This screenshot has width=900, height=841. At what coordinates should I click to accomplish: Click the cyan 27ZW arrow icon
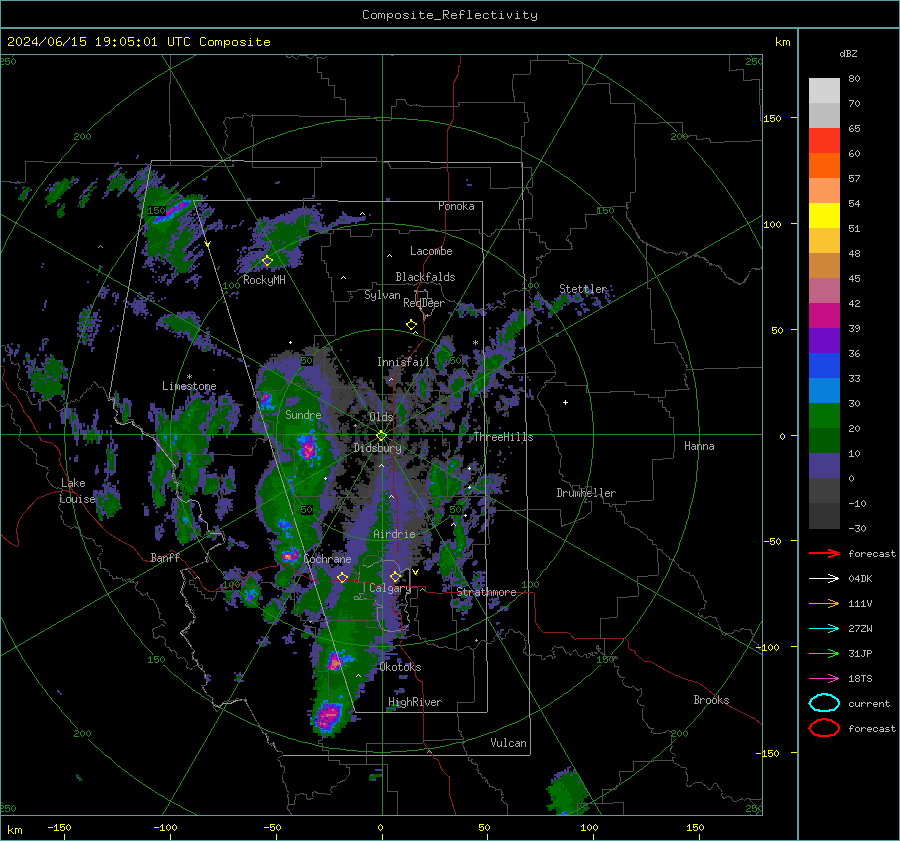[824, 629]
